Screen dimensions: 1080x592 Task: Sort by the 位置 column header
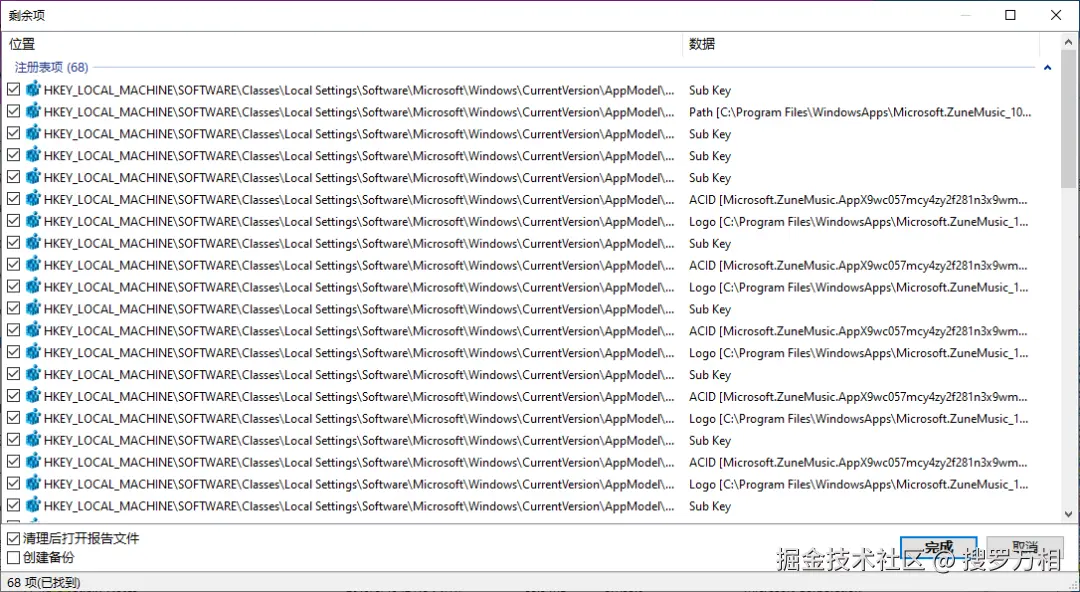tap(342, 44)
